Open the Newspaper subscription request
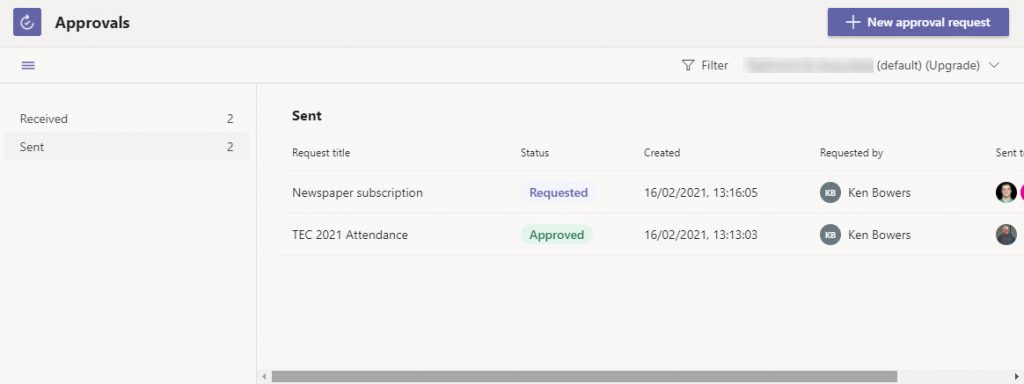 (x=357, y=193)
